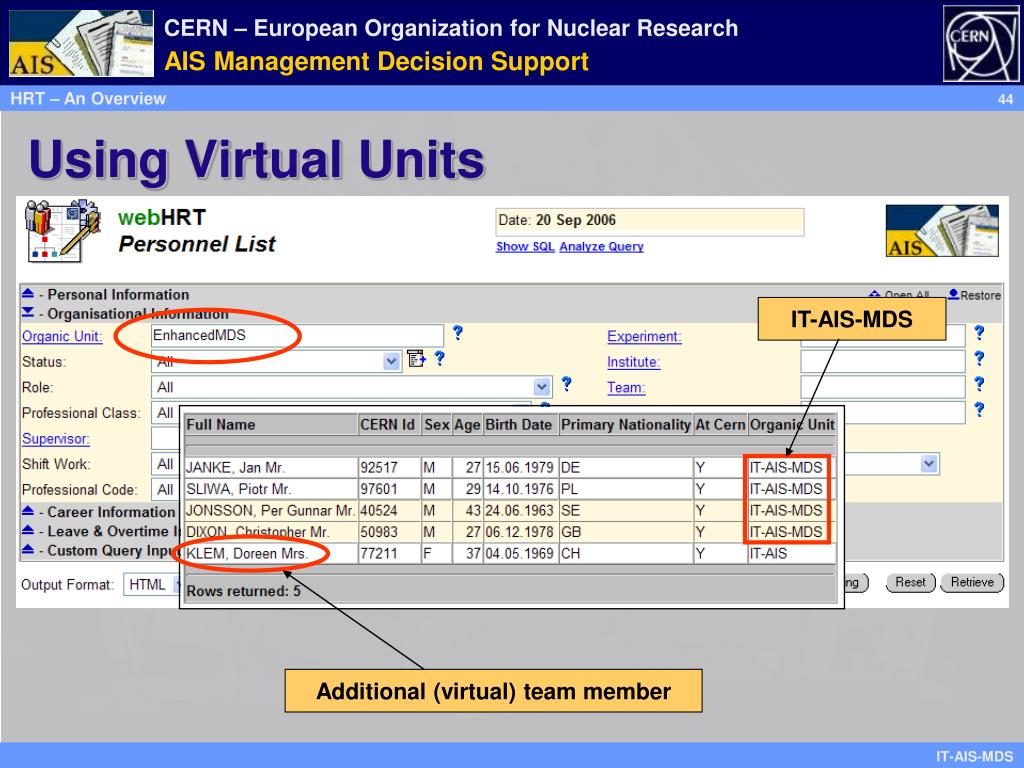Open help icon next to Status dropdown
The height and width of the screenshot is (768, 1024).
440,359
